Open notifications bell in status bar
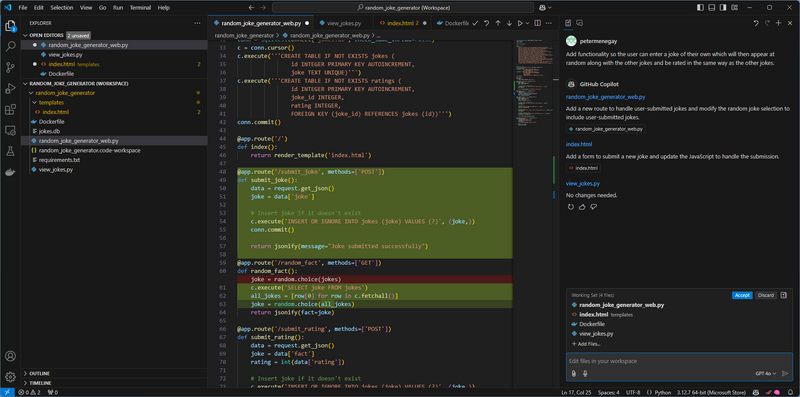 click(x=791, y=392)
